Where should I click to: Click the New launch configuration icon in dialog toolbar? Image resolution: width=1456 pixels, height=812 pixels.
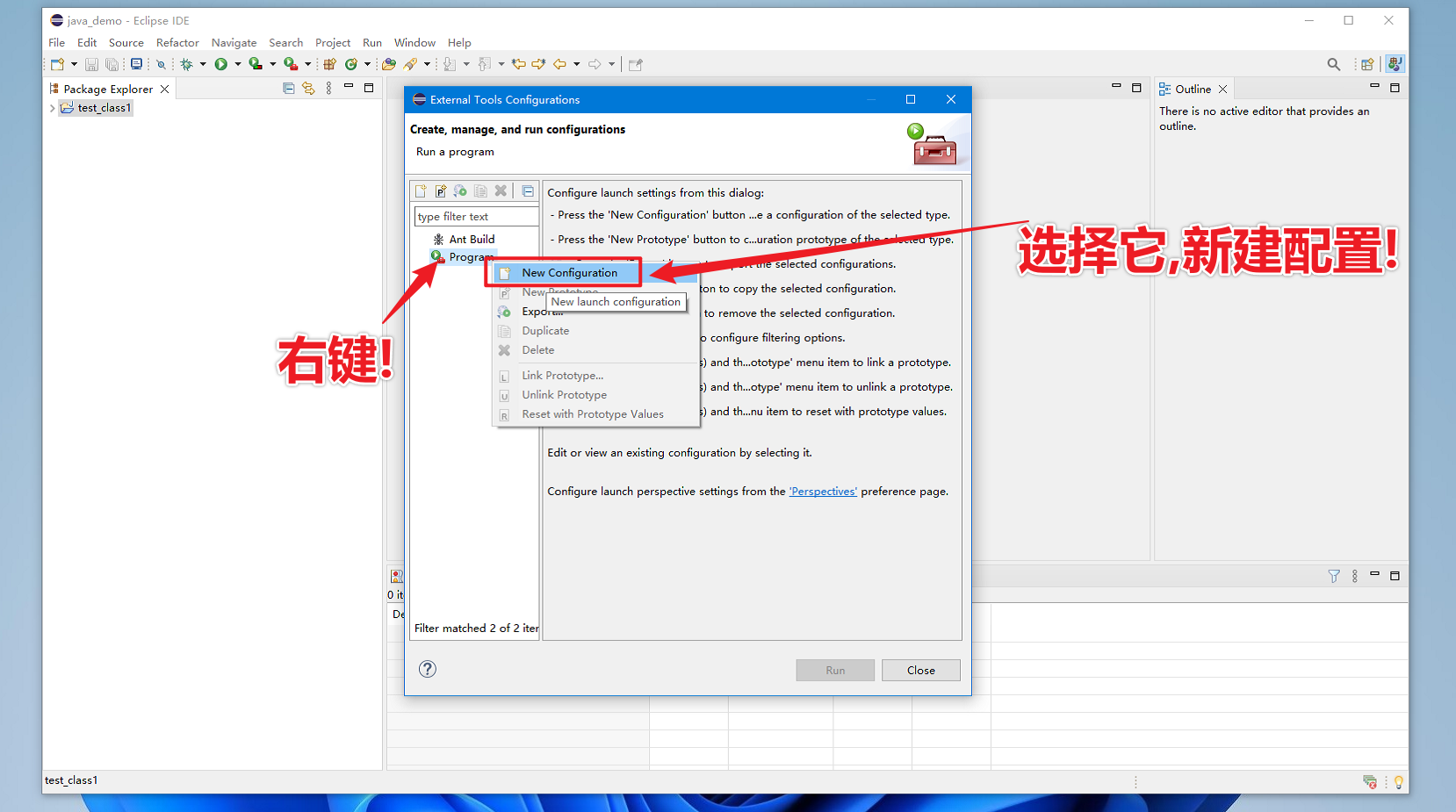[x=421, y=190]
